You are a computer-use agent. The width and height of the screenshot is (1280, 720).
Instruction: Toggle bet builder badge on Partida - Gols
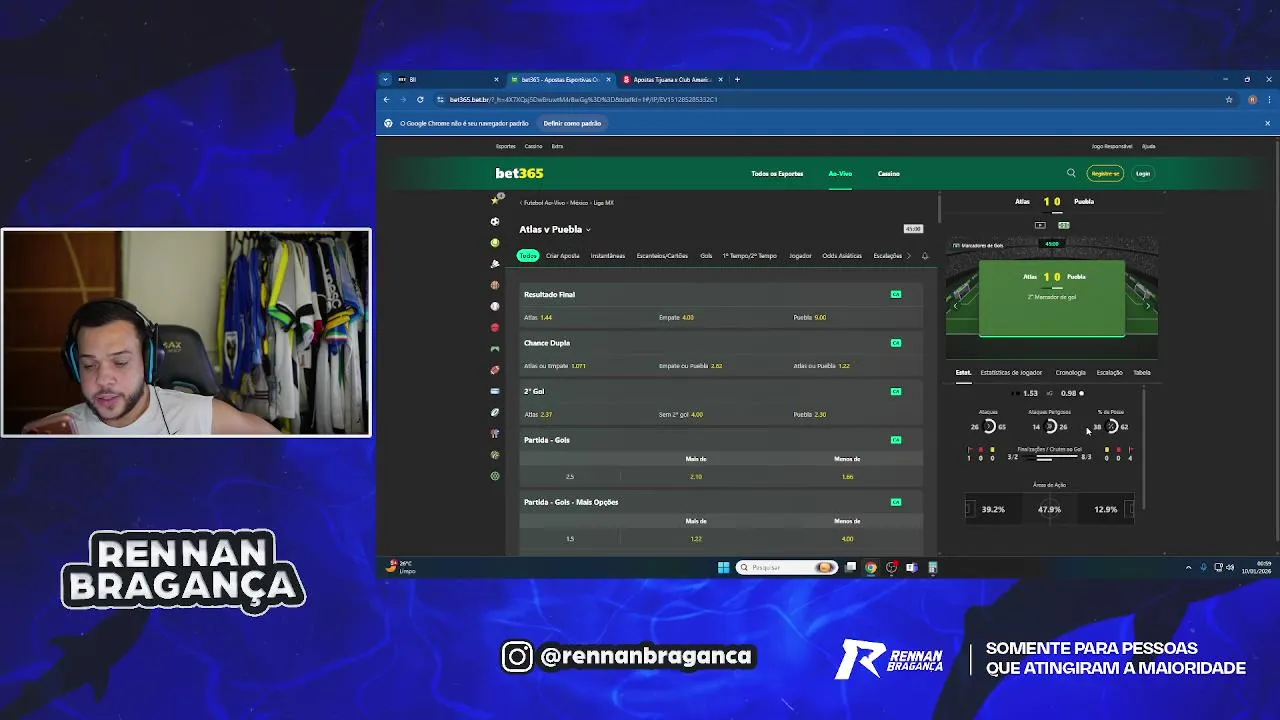(x=896, y=440)
